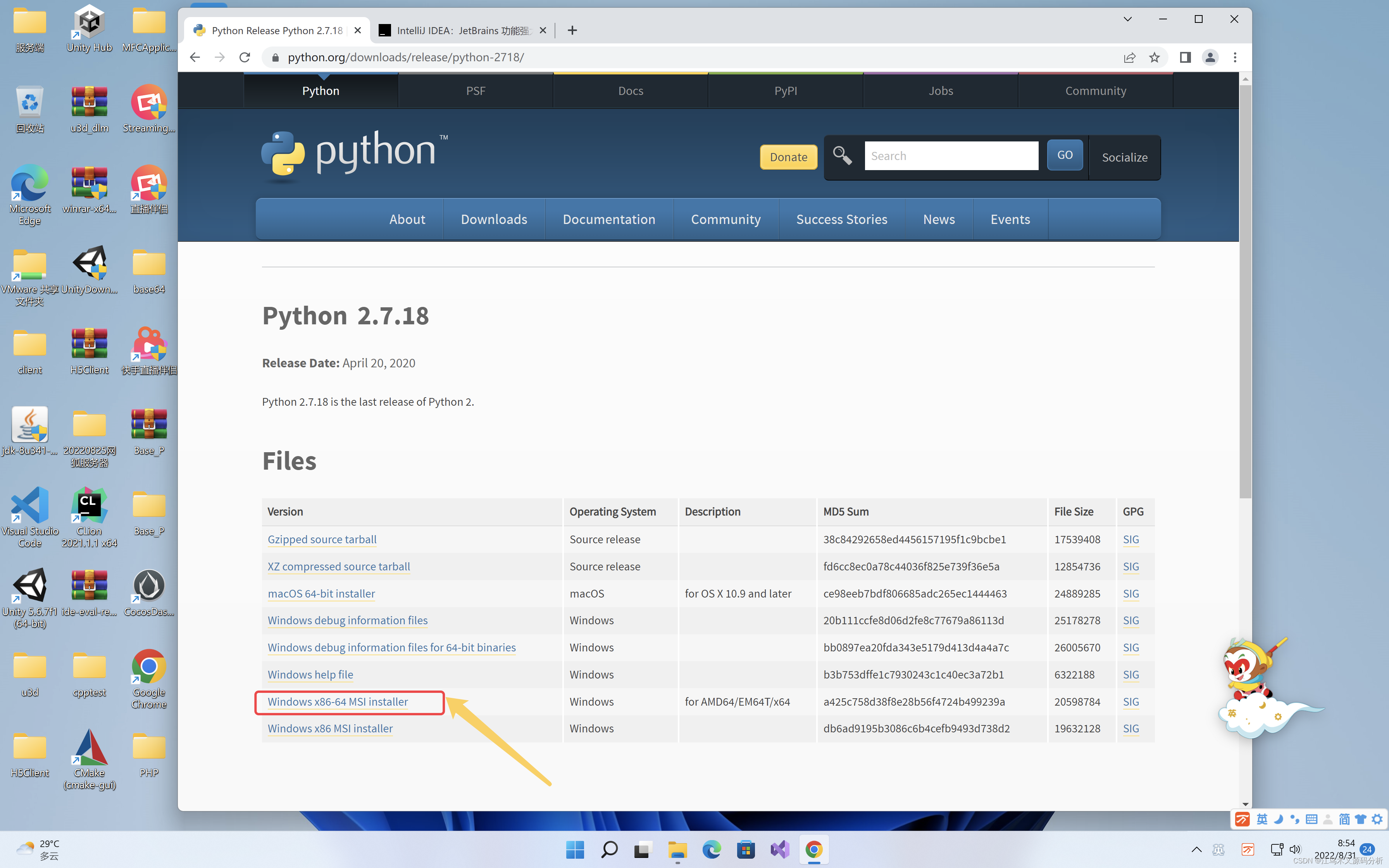Screen dimensions: 1389x868
Task: Select CLion 2021.1.1 desktop icon
Action: (x=89, y=517)
